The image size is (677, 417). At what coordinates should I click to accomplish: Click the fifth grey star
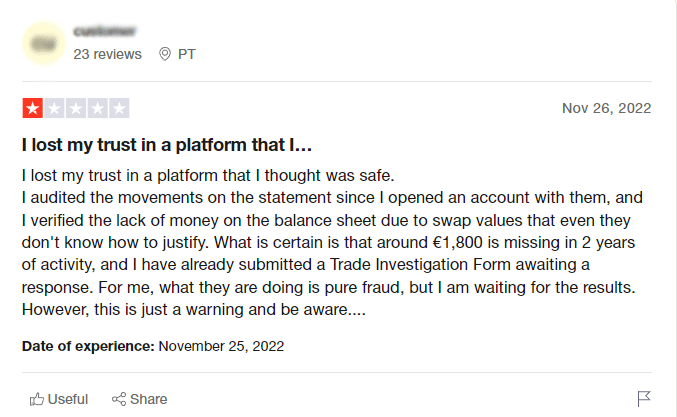(119, 108)
